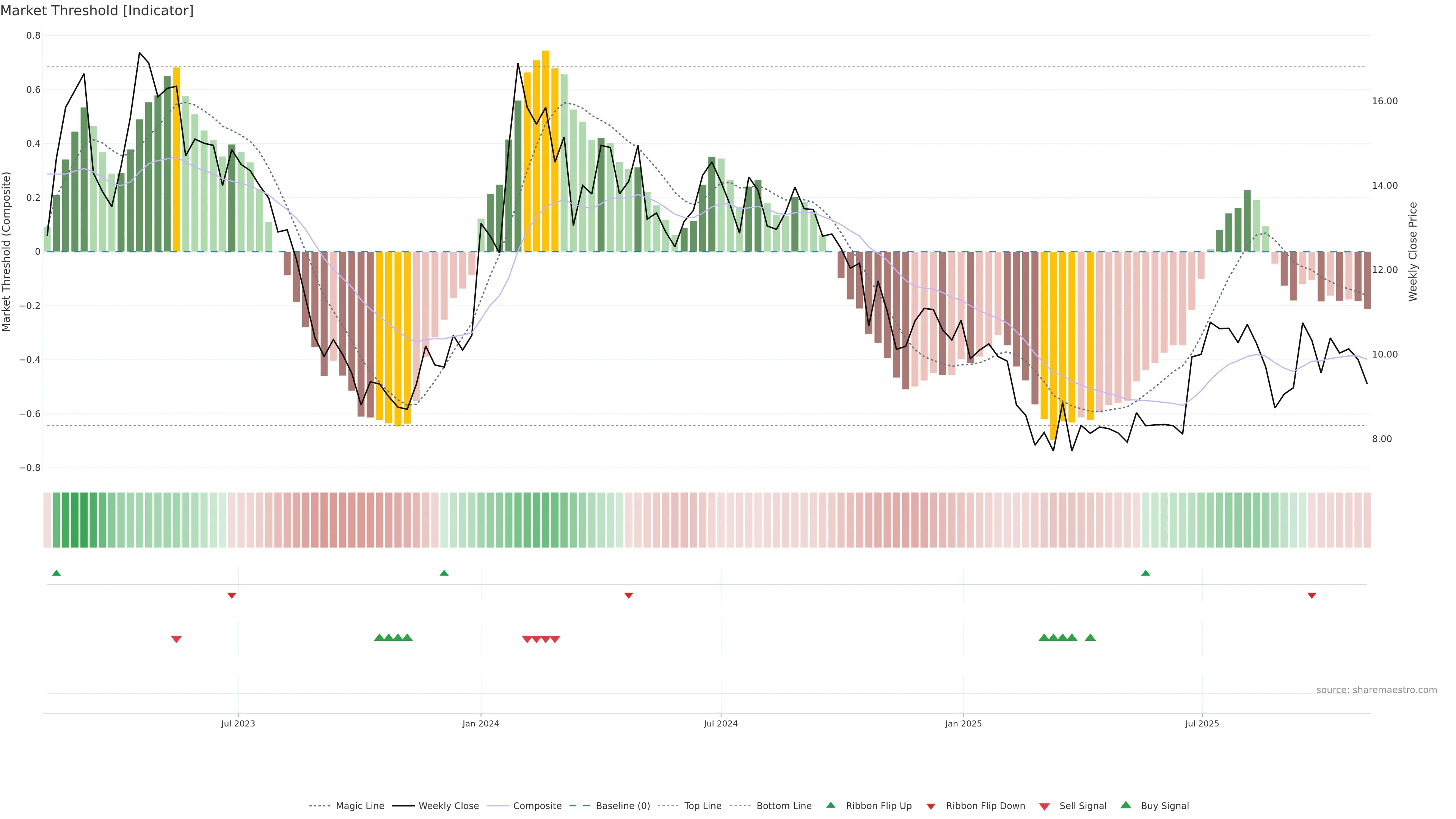1456x819 pixels.
Task: Toggle the Magic Line legend entry
Action: 359,806
